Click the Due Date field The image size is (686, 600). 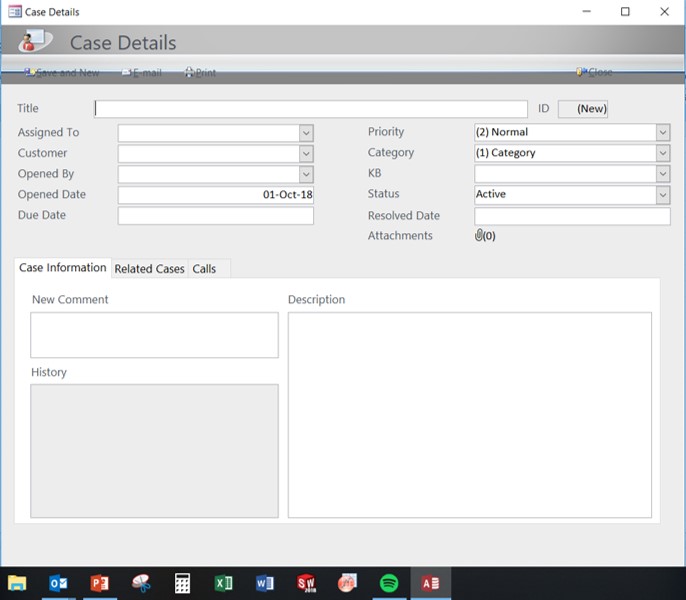(216, 215)
